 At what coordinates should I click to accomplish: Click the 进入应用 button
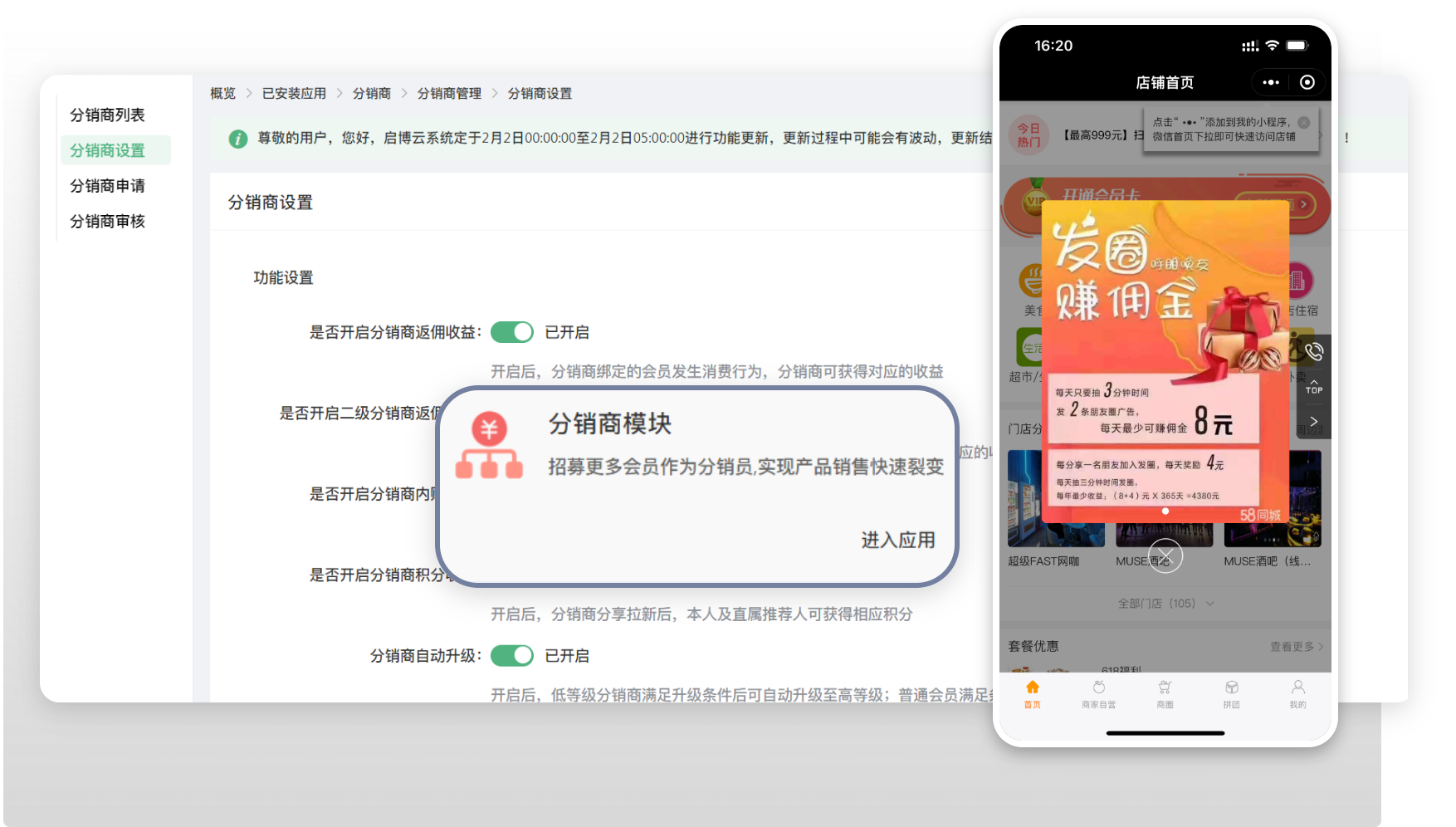pyautogui.click(x=897, y=541)
